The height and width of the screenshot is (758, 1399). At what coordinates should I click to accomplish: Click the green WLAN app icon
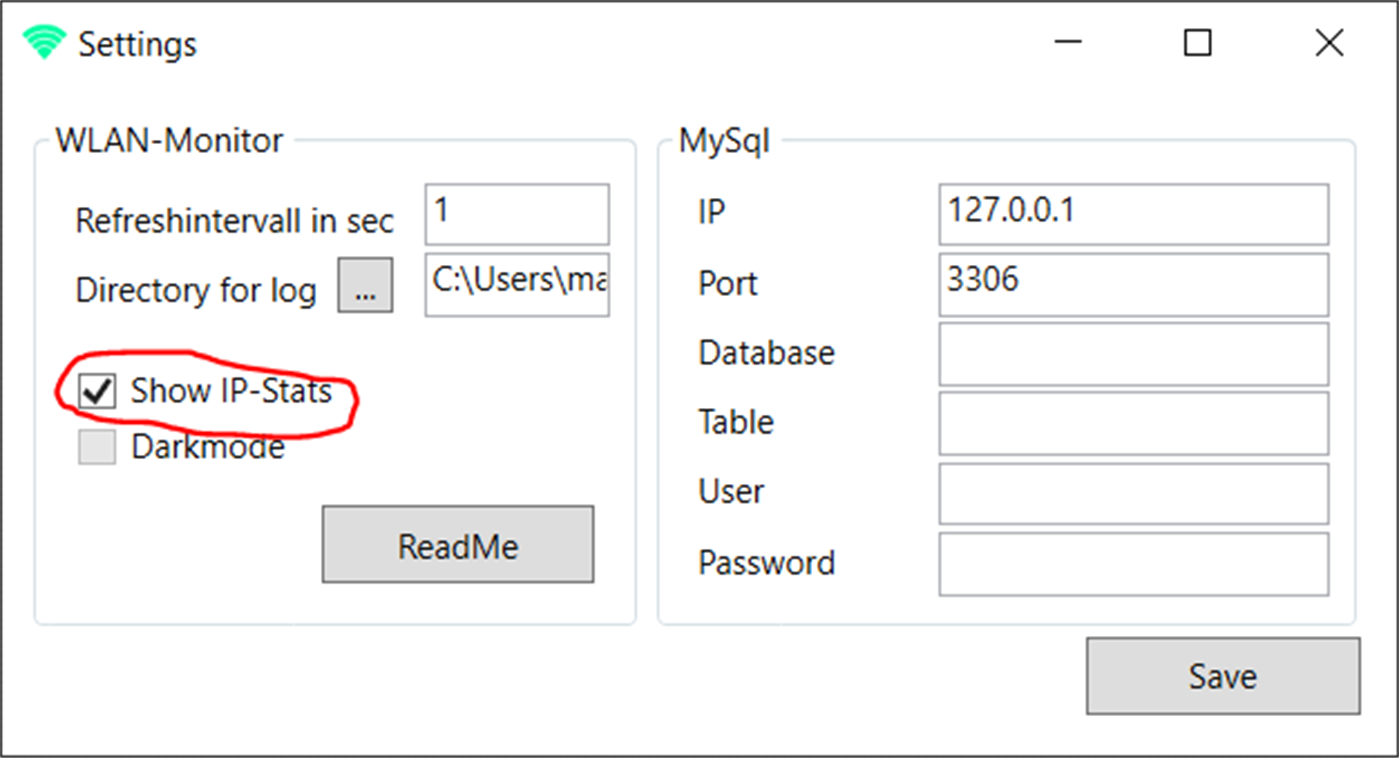(43, 43)
